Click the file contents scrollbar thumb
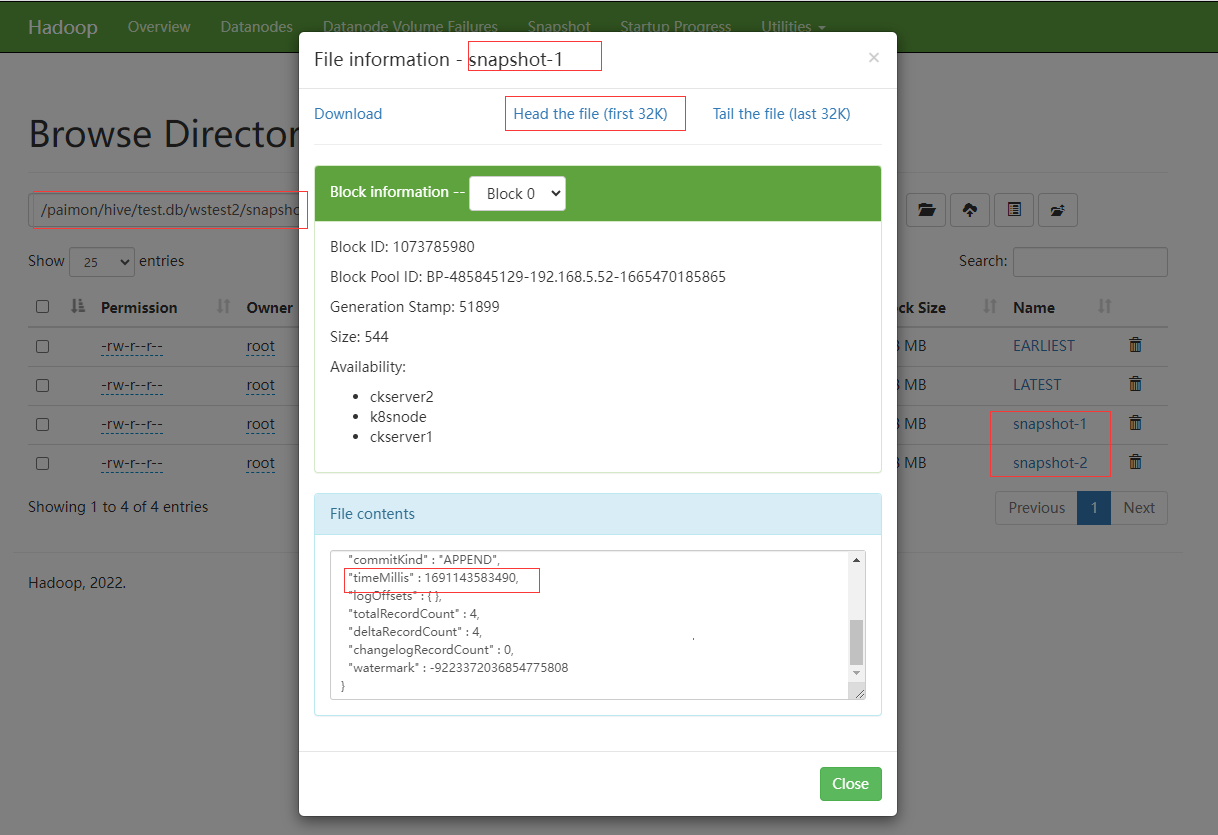Viewport: 1218px width, 835px height. pos(856,642)
